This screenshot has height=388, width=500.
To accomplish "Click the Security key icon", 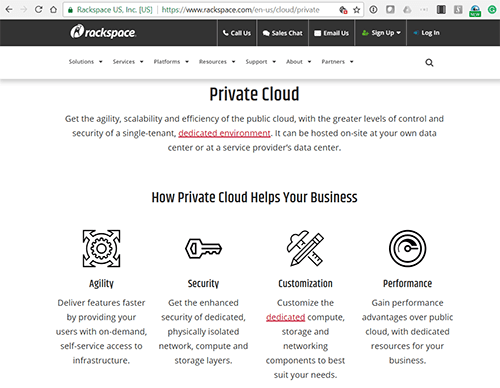I will pos(203,248).
